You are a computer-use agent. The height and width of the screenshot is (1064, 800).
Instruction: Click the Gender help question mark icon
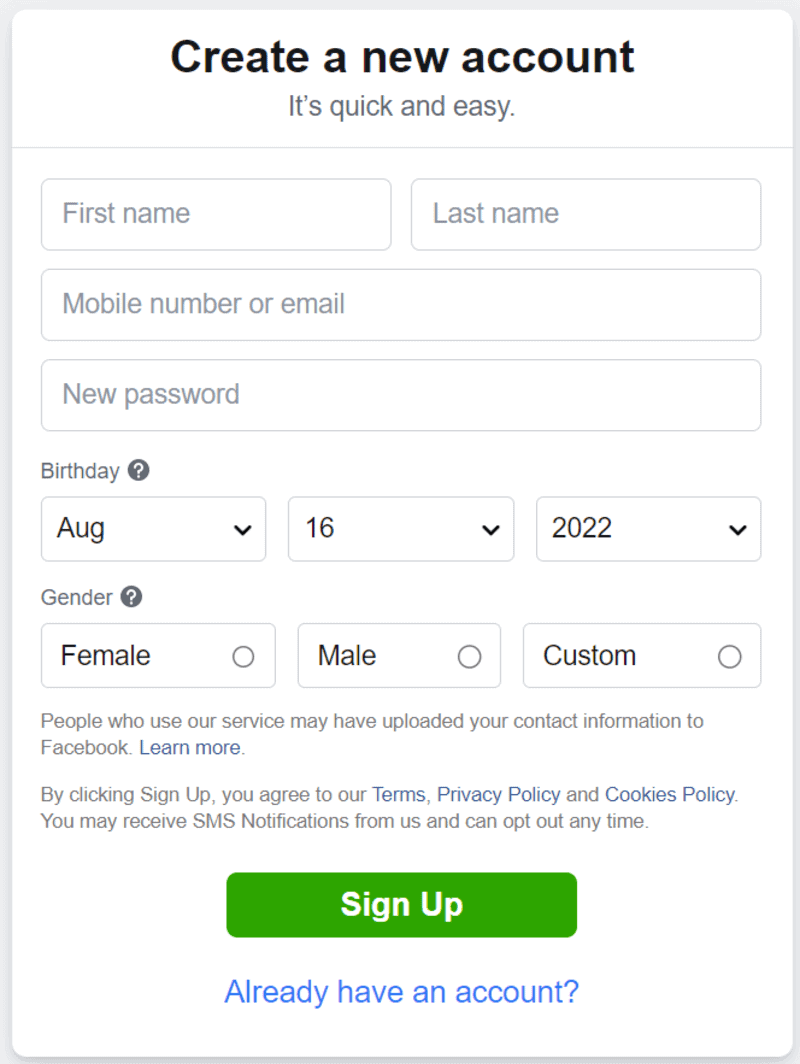coord(131,597)
